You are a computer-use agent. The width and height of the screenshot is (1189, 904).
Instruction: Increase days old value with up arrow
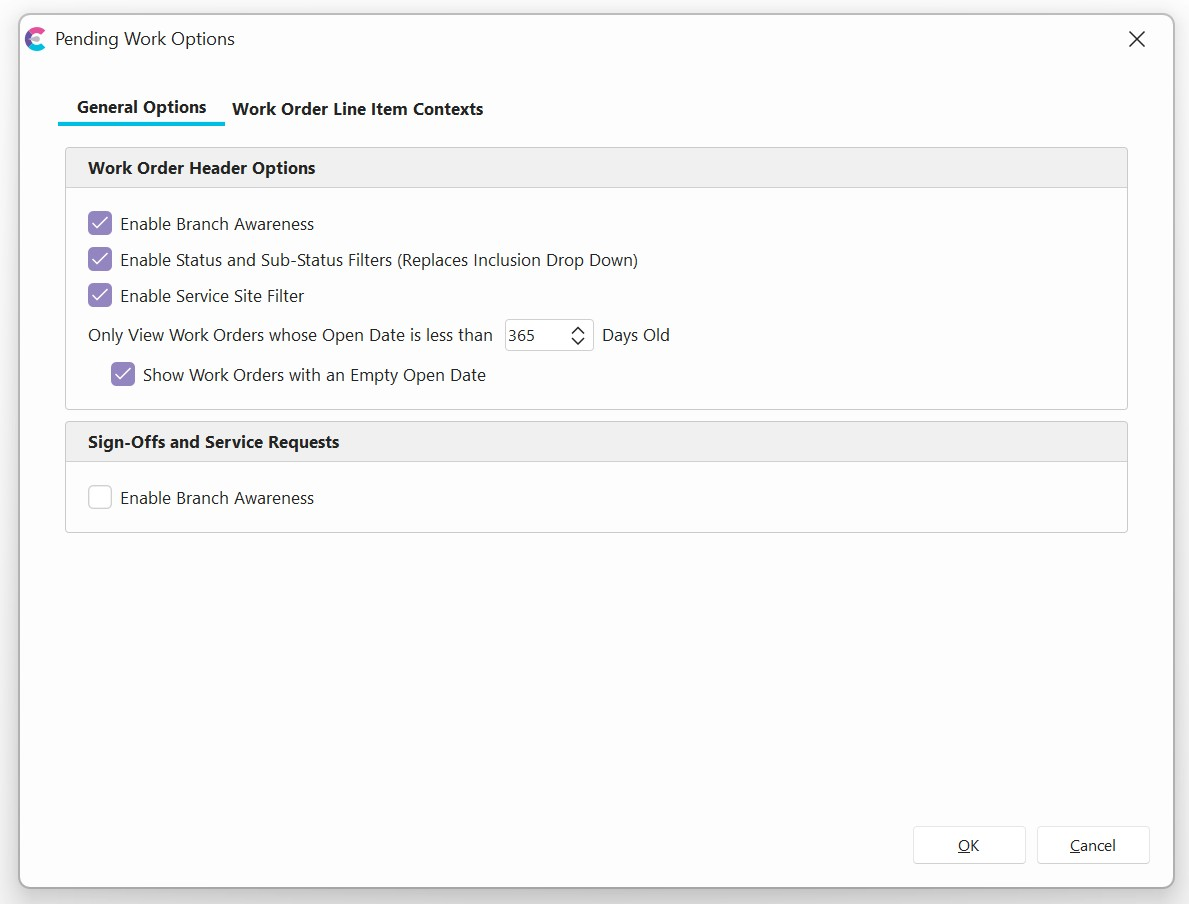coord(578,330)
